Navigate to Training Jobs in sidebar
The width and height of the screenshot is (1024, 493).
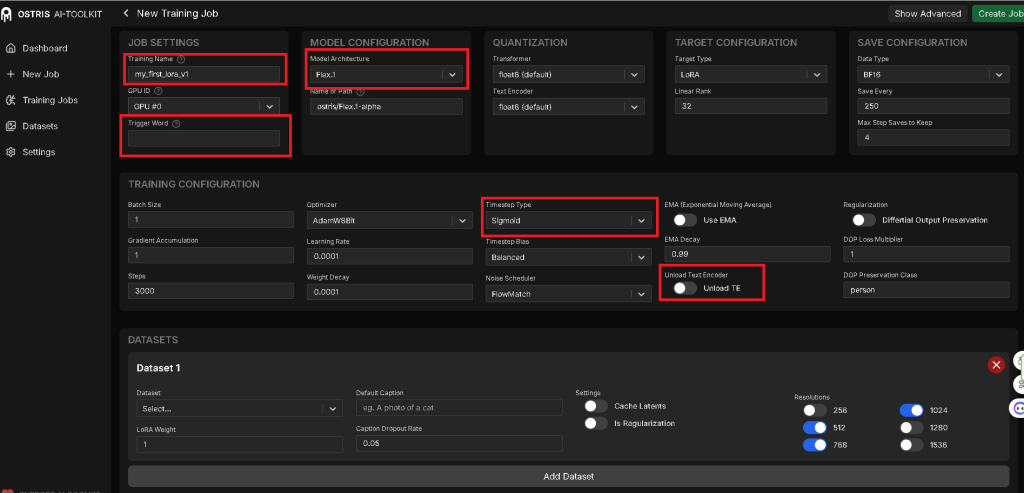tap(50, 100)
